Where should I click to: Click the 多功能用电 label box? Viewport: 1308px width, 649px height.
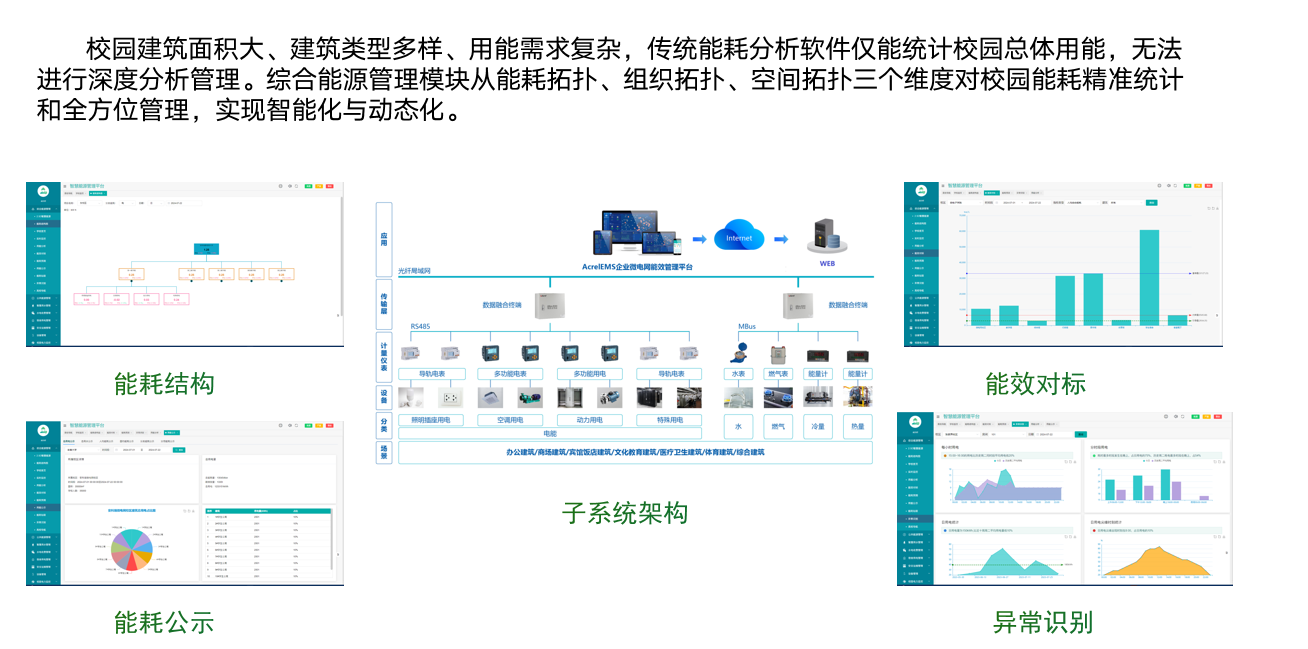[x=590, y=374]
